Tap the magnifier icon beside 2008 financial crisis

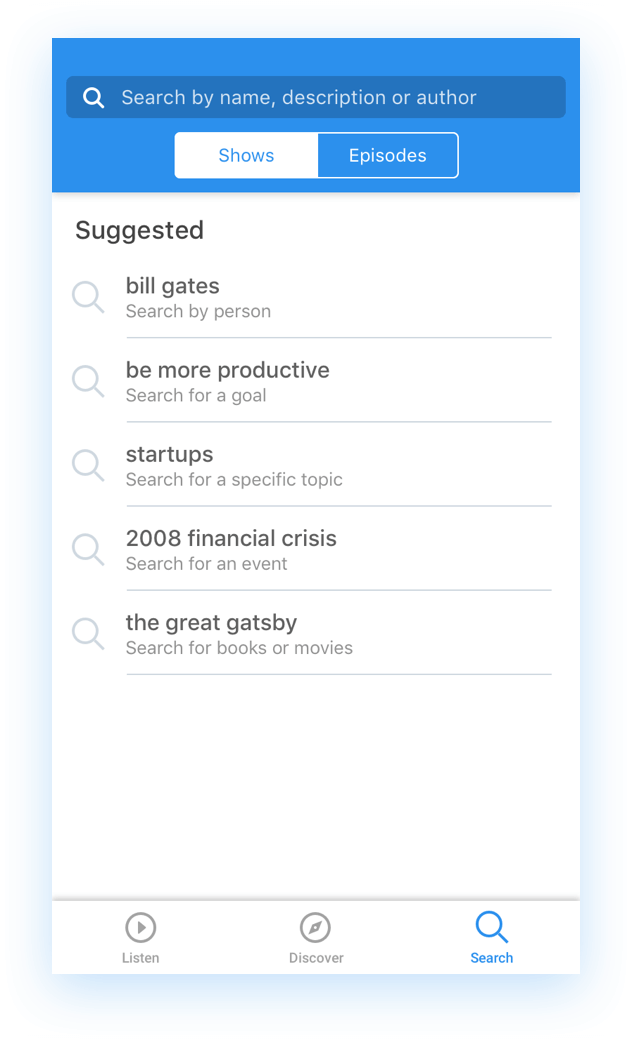88,549
